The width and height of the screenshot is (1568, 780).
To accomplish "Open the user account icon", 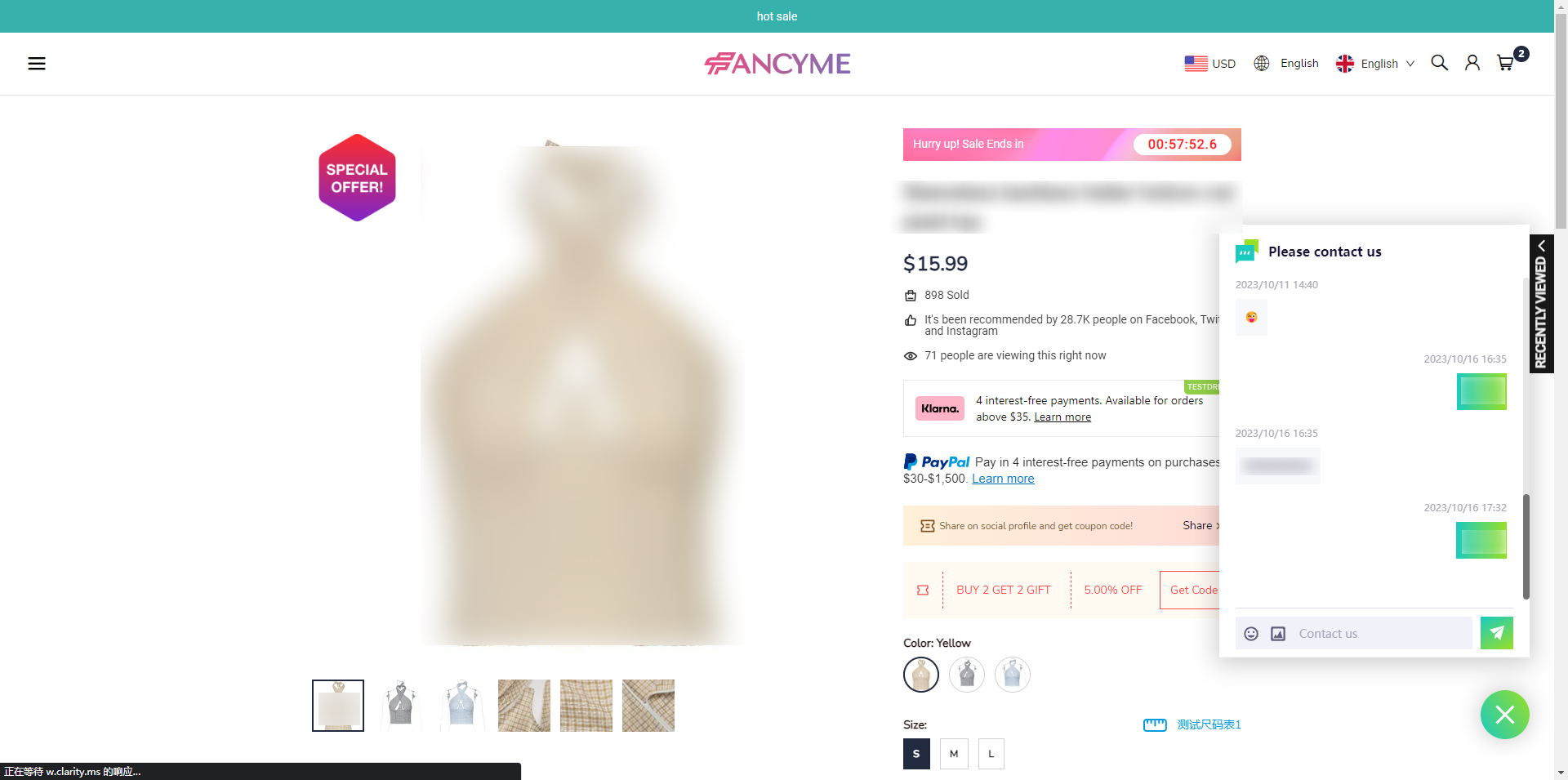I will [1472, 63].
